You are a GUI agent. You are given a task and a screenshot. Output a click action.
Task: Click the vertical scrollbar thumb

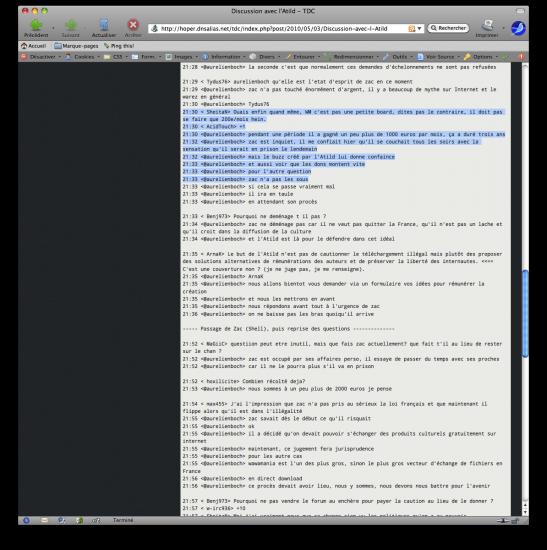click(525, 314)
